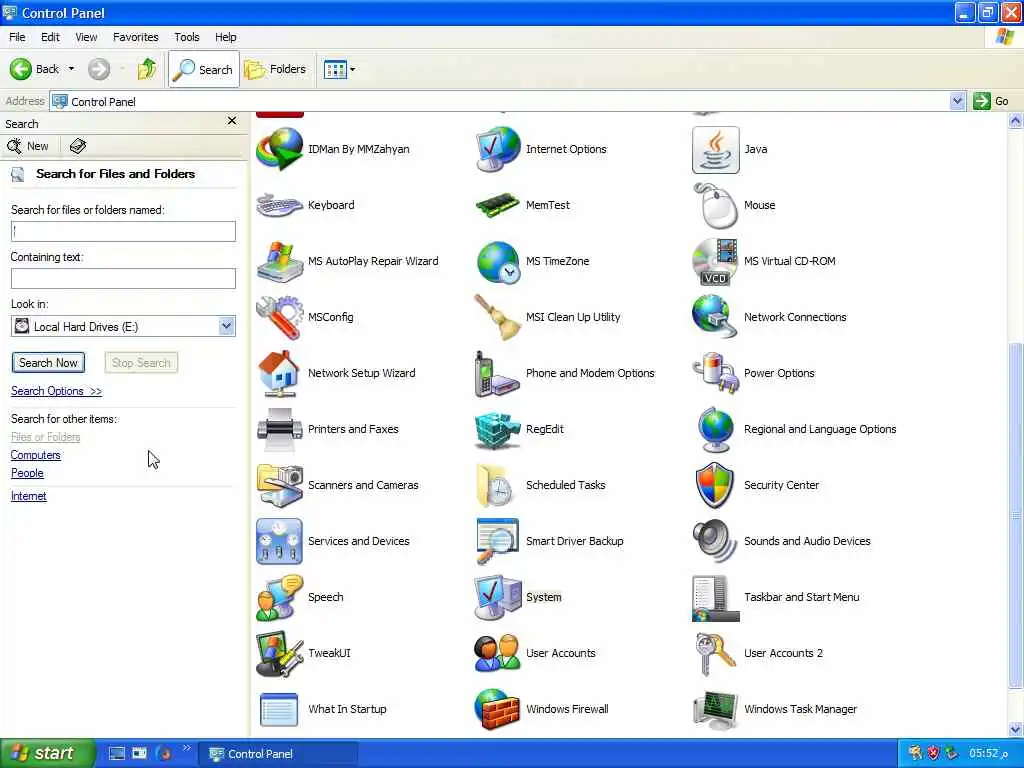The height and width of the screenshot is (768, 1024).
Task: Open the Windows Task Manager icon
Action: tap(716, 709)
